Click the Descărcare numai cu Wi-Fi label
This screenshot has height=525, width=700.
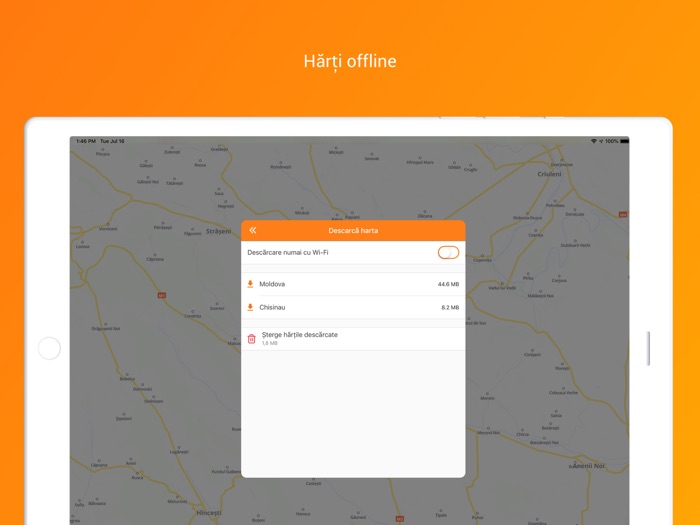point(288,252)
